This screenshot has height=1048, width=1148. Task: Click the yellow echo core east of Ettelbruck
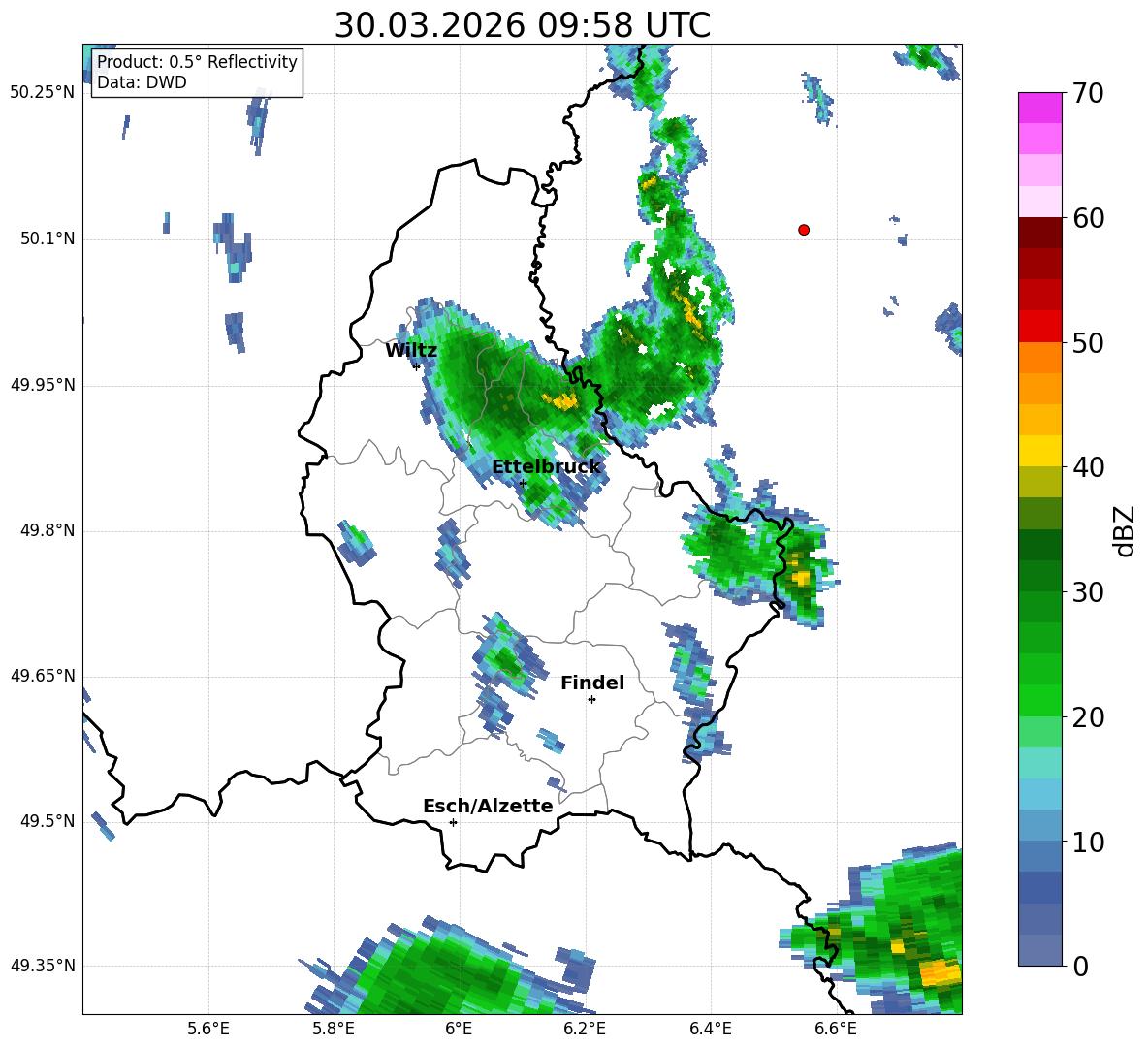[561, 400]
